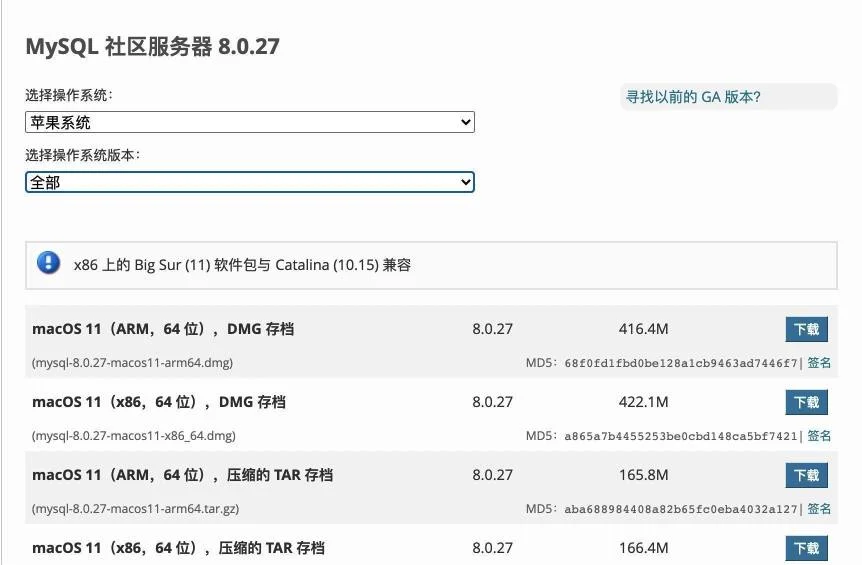Select title macOS 11 (x86, 64 位), DMG 存档

pyautogui.click(x=159, y=402)
